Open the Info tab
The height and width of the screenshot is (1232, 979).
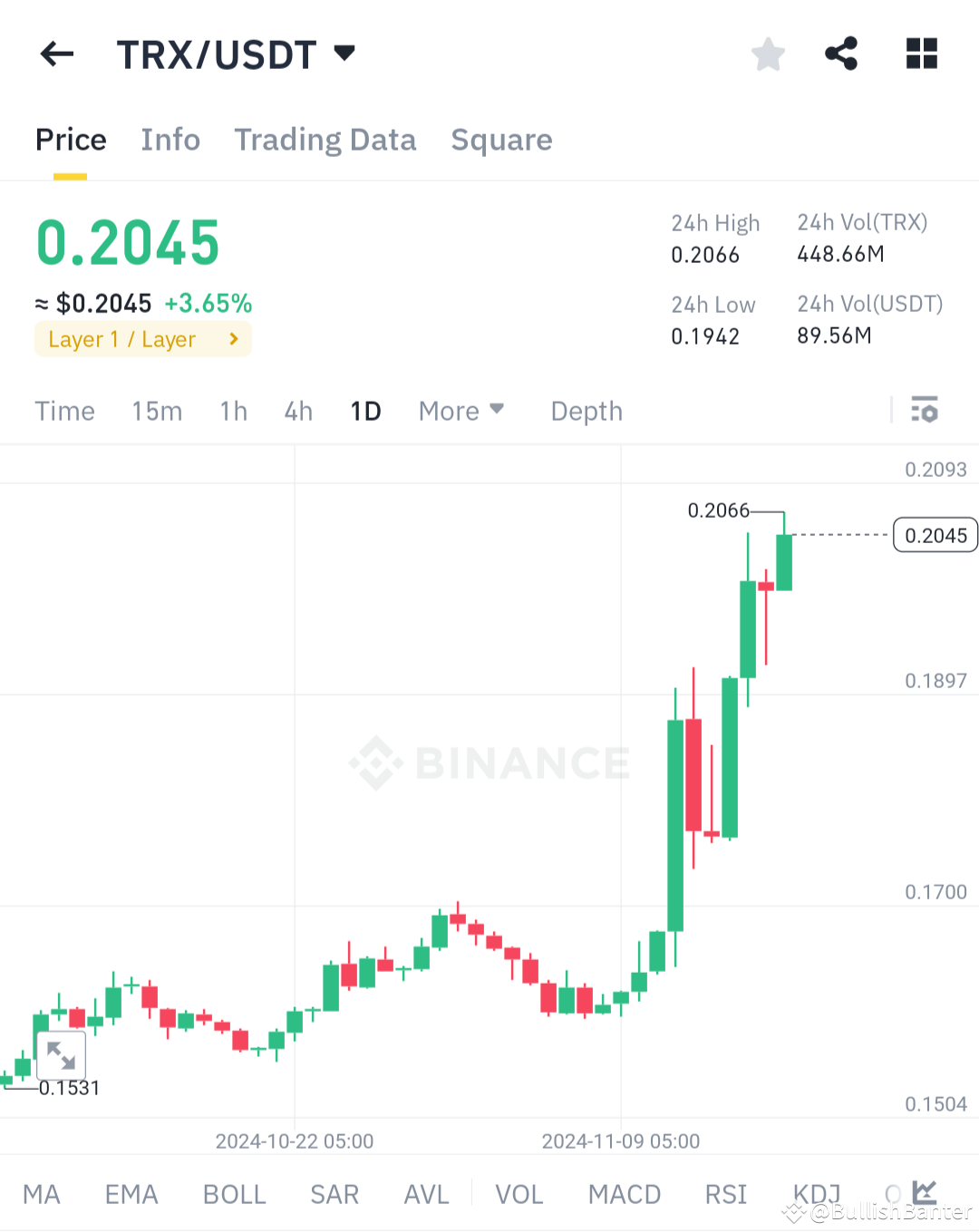(170, 140)
